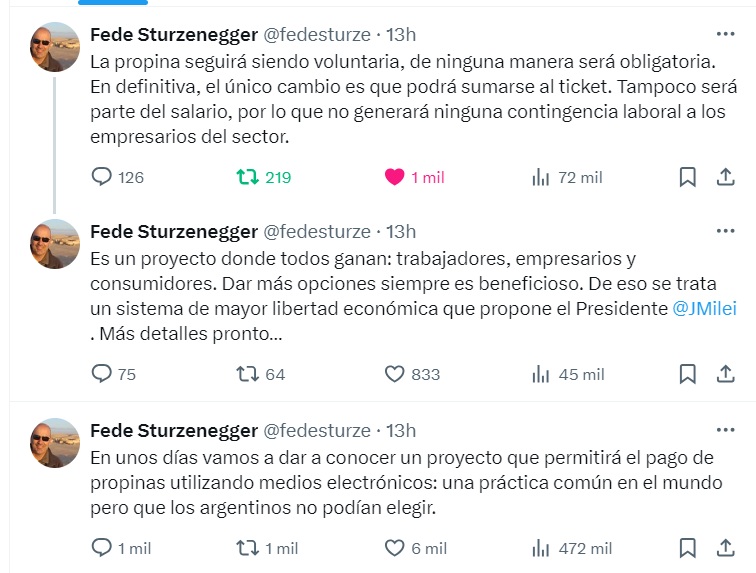Open more options on 'todos ganan' tweet

pos(726,231)
